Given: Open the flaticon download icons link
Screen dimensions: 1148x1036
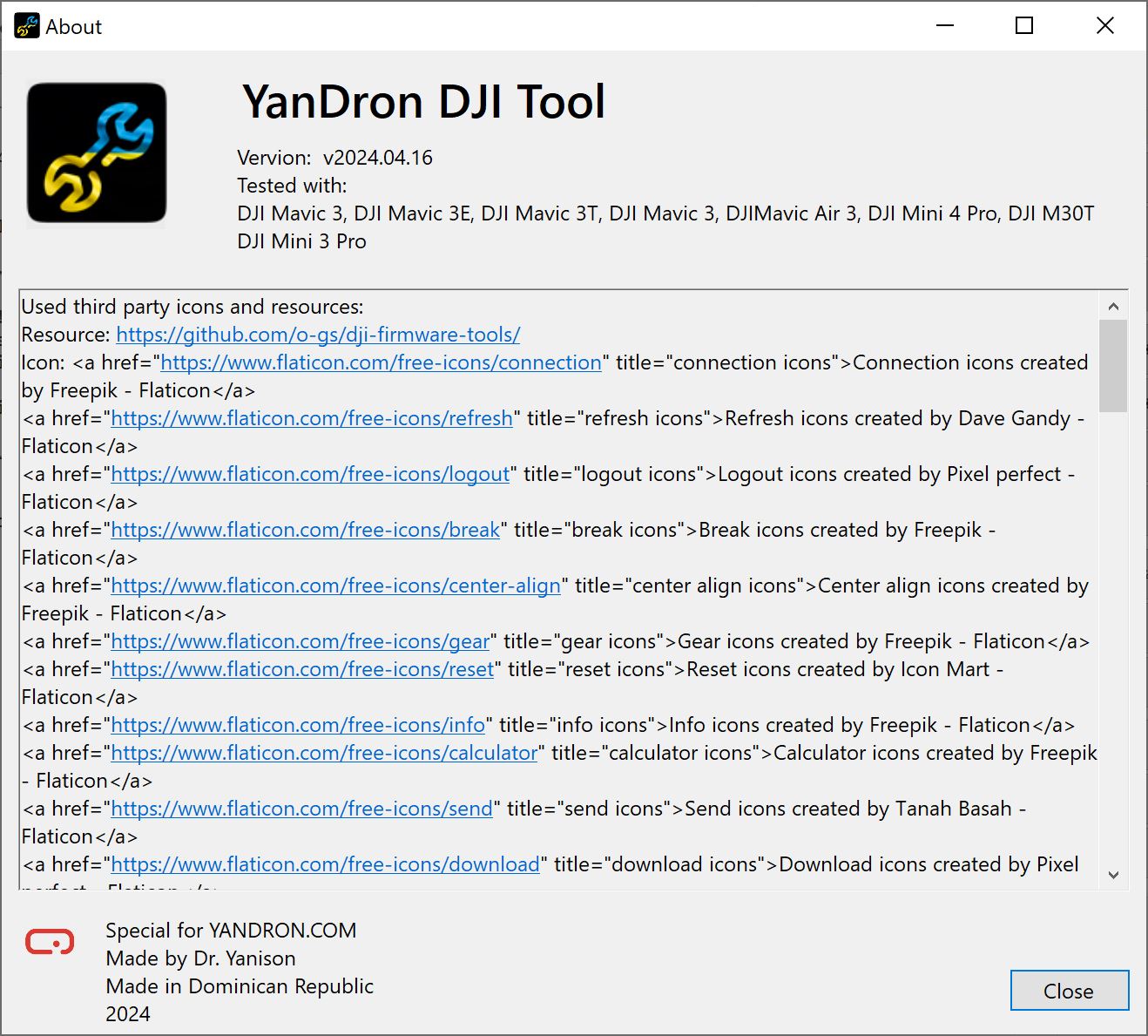Looking at the screenshot, I should tap(325, 864).
